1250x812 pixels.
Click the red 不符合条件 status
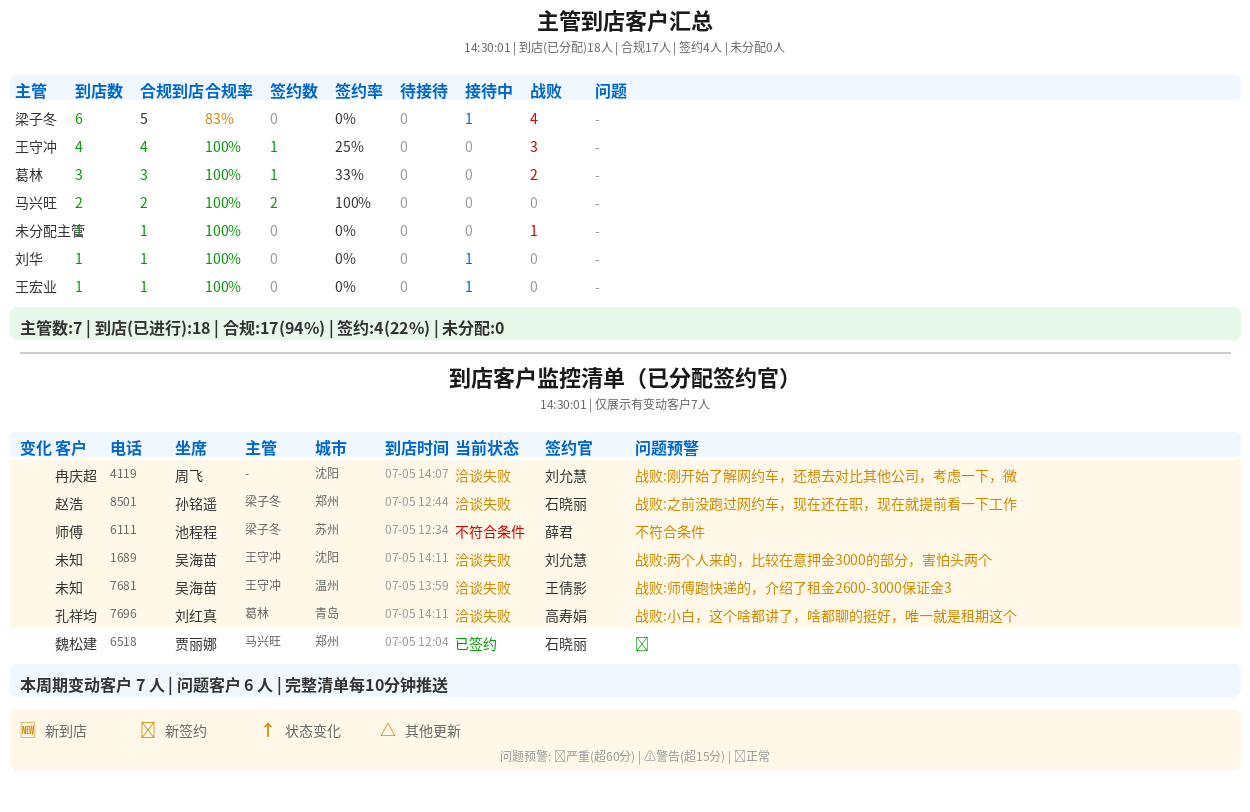pos(490,532)
